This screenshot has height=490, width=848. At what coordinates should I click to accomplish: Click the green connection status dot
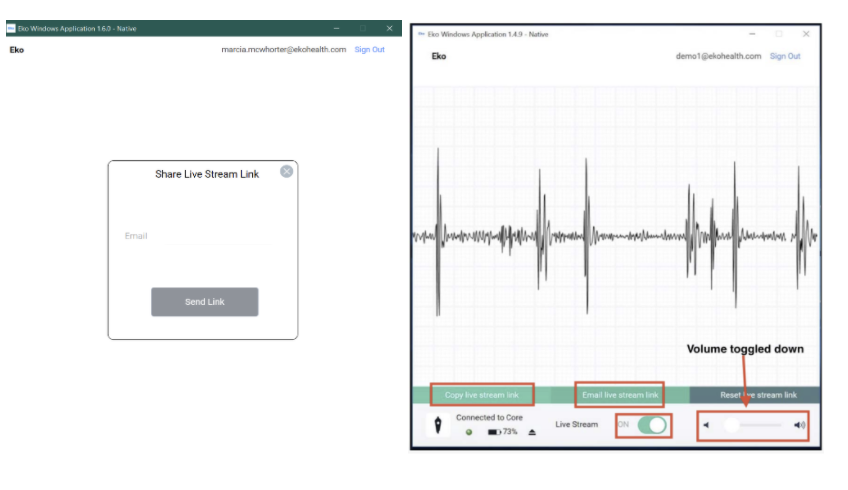point(469,432)
